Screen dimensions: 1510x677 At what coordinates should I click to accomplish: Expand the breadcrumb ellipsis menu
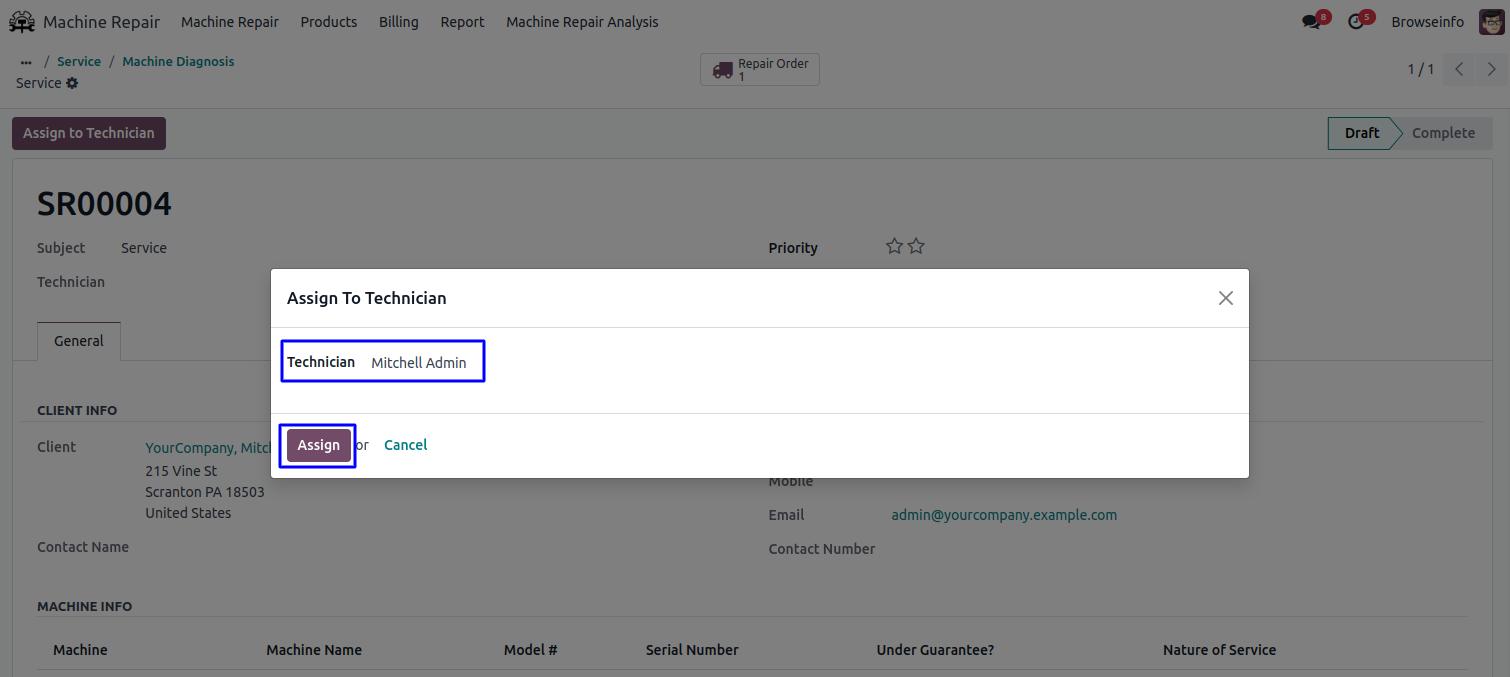tap(26, 62)
